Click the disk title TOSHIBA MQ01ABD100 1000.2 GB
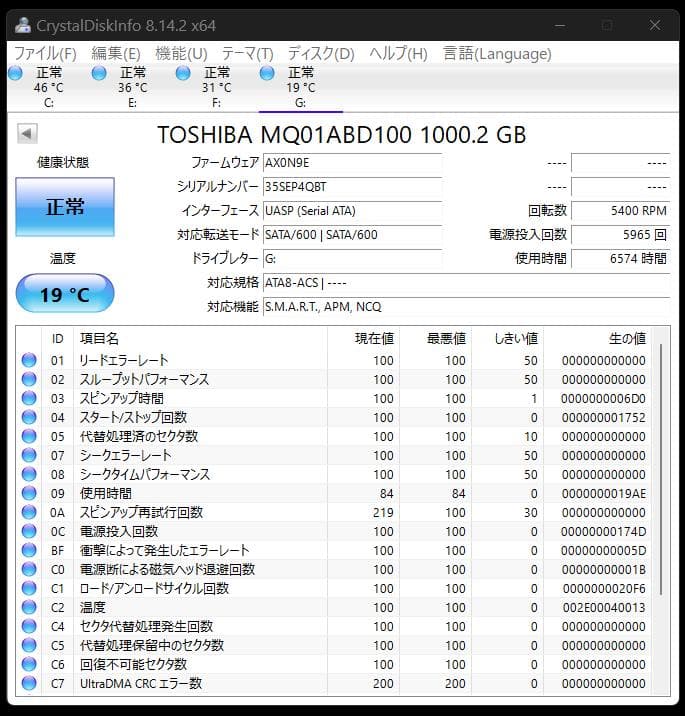 [342, 135]
